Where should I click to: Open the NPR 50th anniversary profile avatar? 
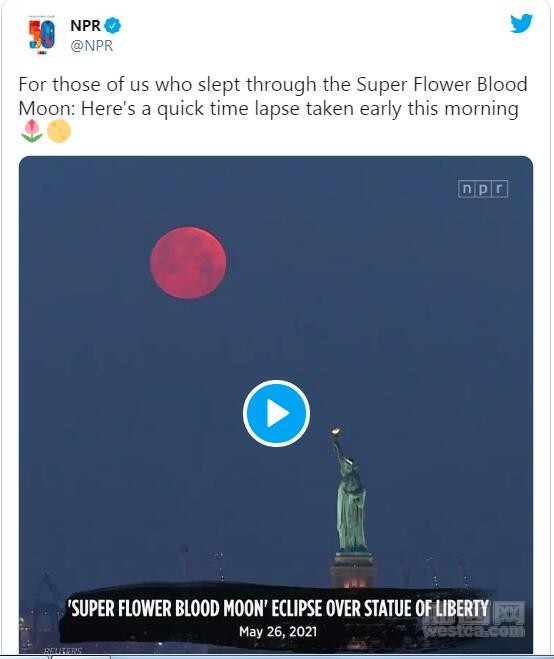click(x=42, y=35)
